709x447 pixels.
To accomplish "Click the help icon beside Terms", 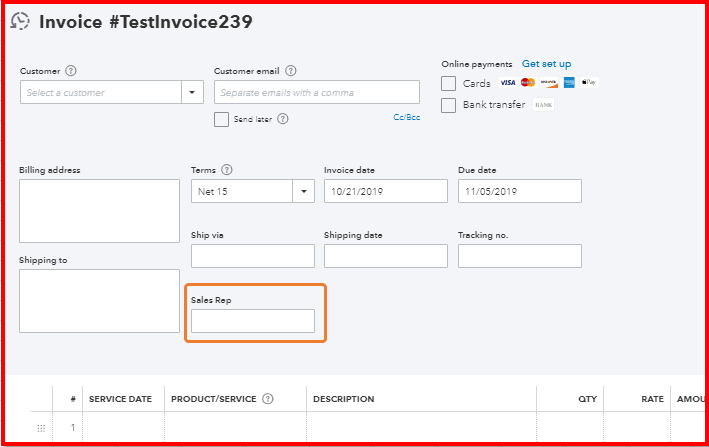I will pos(227,170).
